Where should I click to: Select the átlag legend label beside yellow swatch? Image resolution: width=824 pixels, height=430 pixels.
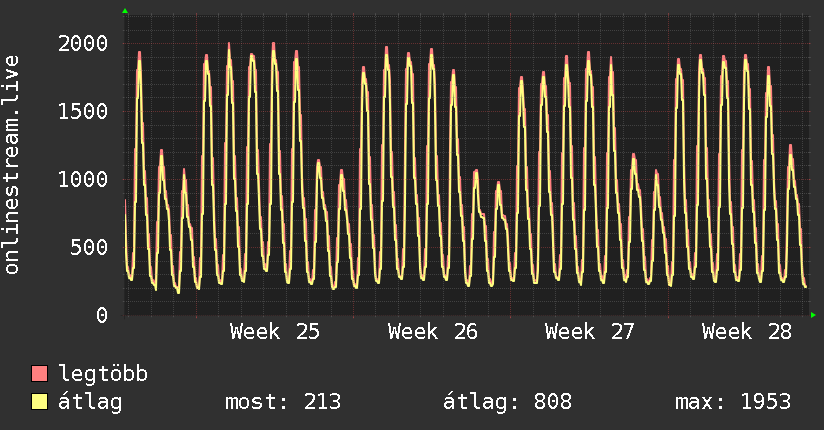pos(90,402)
